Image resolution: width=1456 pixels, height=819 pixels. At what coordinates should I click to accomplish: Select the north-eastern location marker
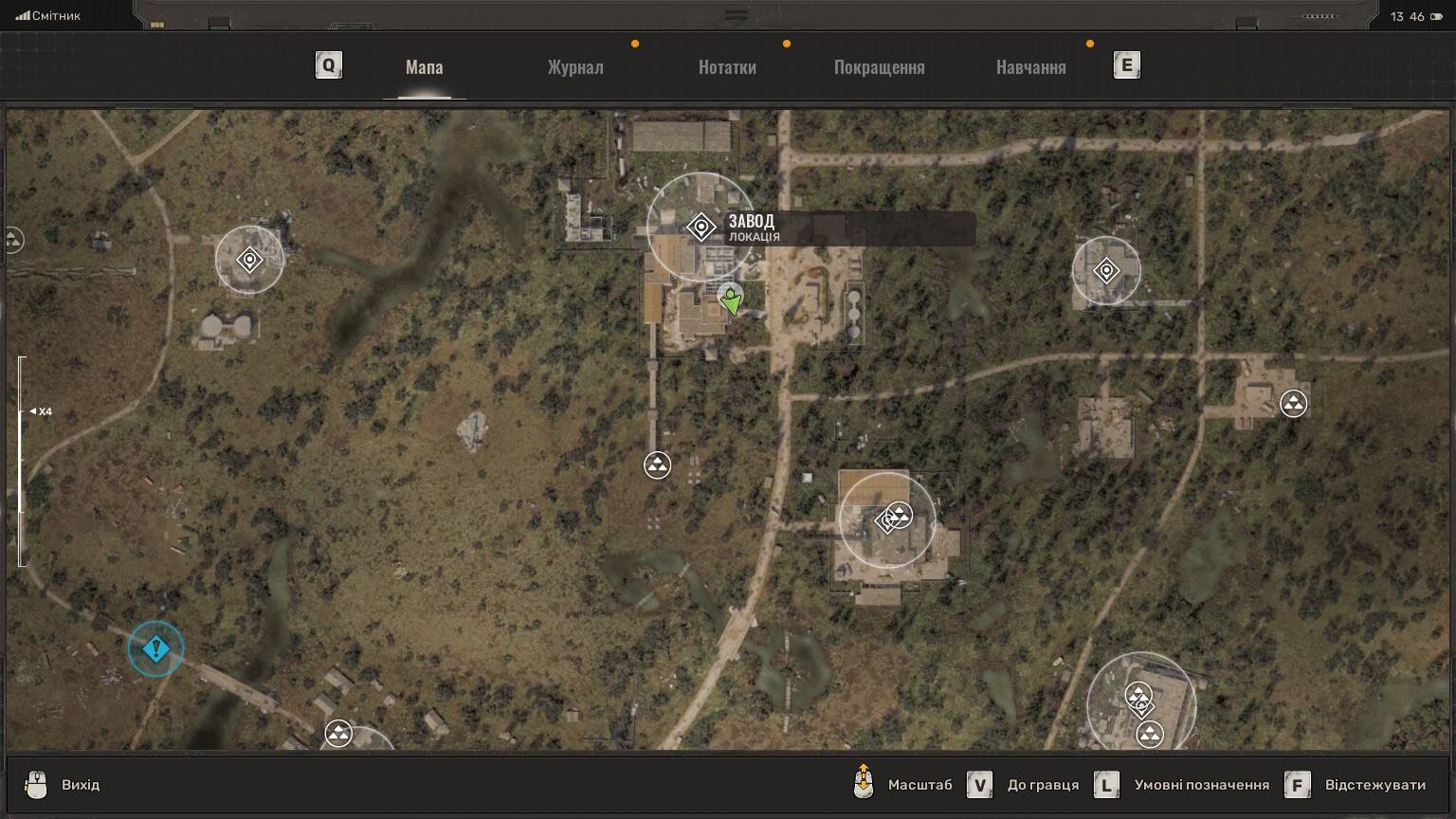(1106, 271)
